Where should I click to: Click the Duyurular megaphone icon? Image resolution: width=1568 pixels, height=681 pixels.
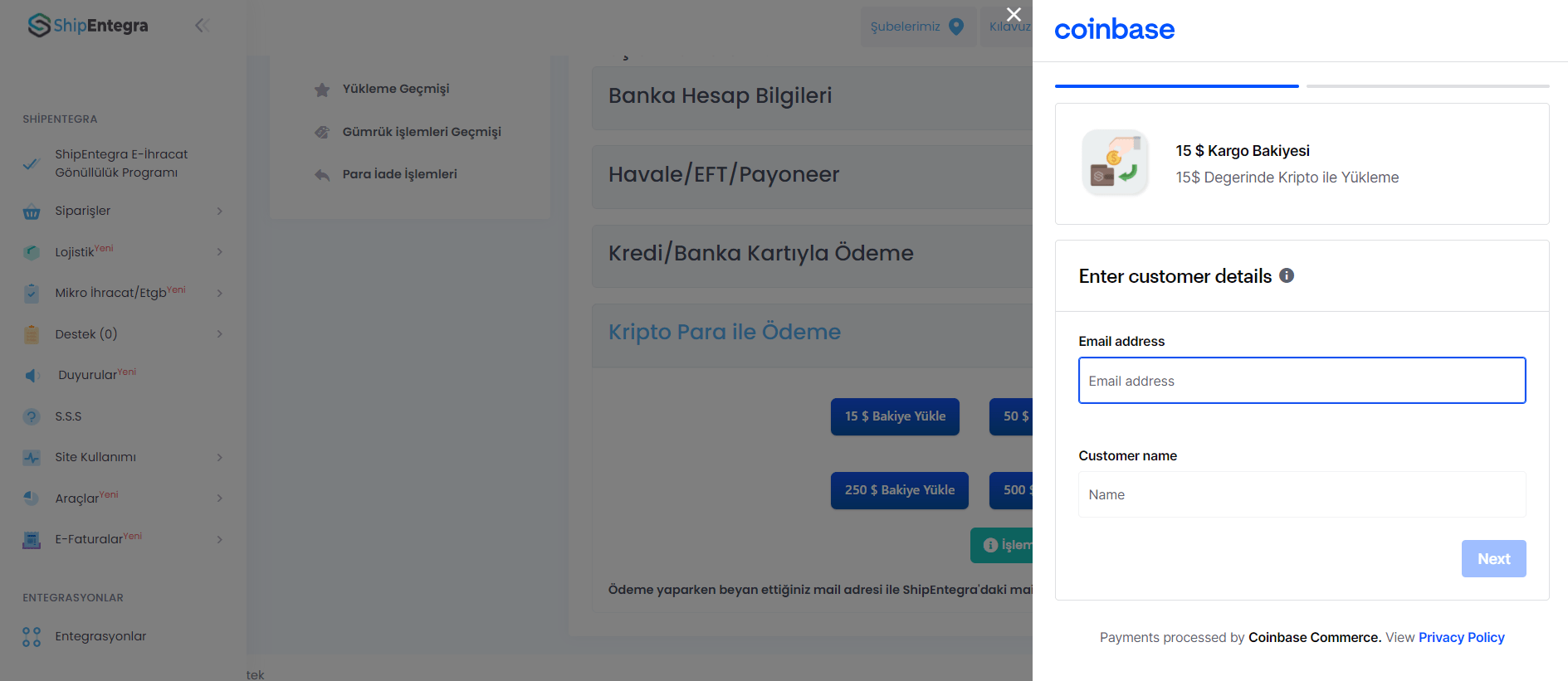click(x=32, y=376)
